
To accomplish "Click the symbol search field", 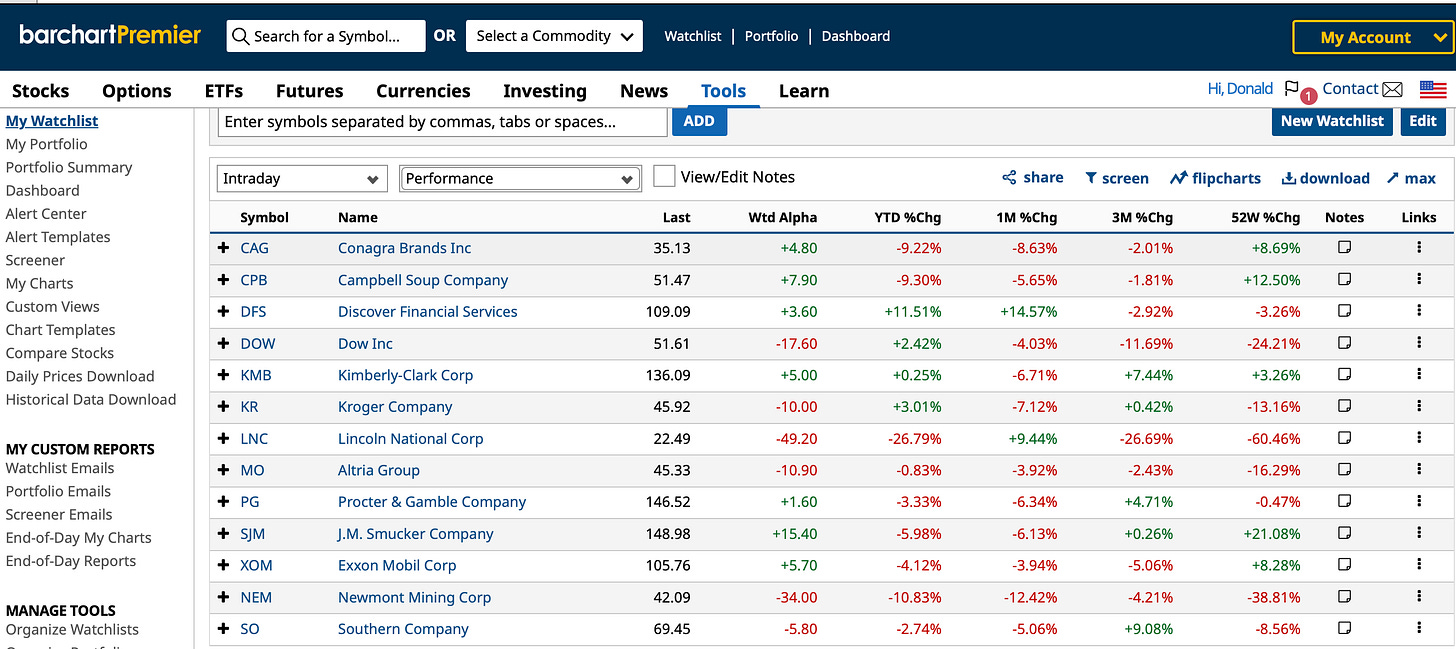I will [326, 36].
